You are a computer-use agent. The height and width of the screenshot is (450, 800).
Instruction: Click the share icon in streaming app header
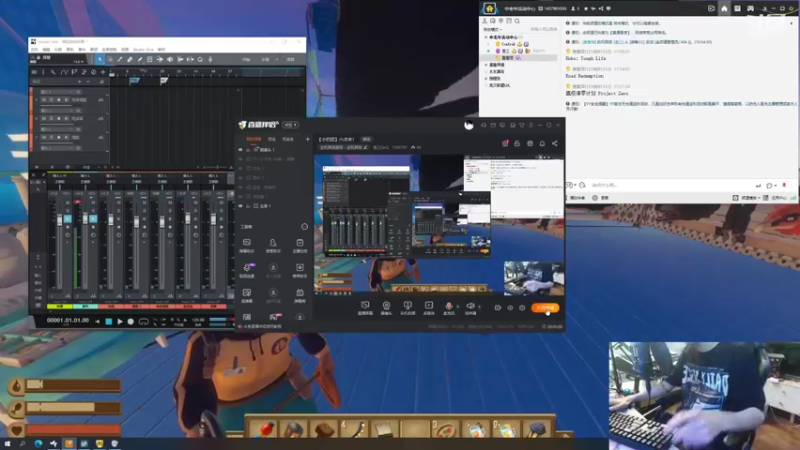pyautogui.click(x=555, y=143)
